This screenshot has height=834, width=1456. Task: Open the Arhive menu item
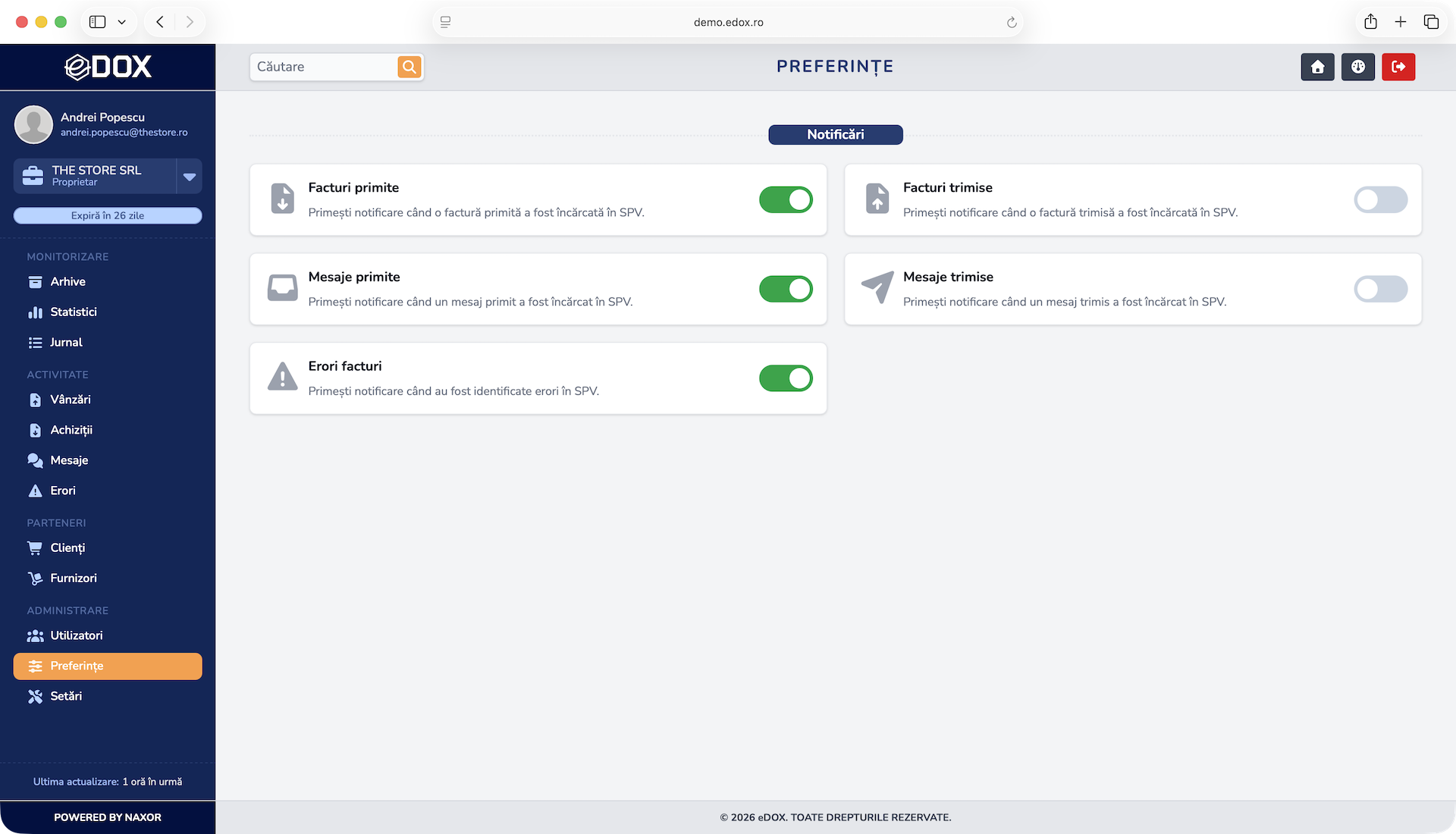[67, 282]
